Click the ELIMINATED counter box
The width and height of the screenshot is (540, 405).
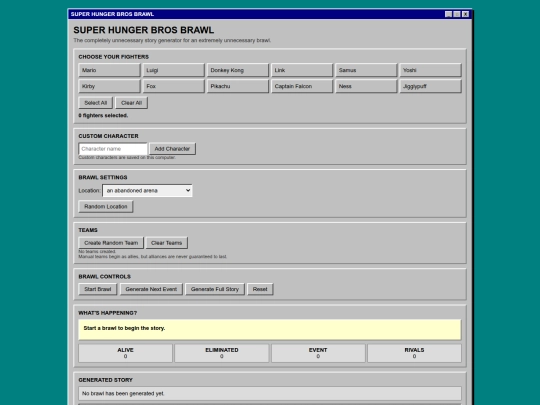(222, 353)
